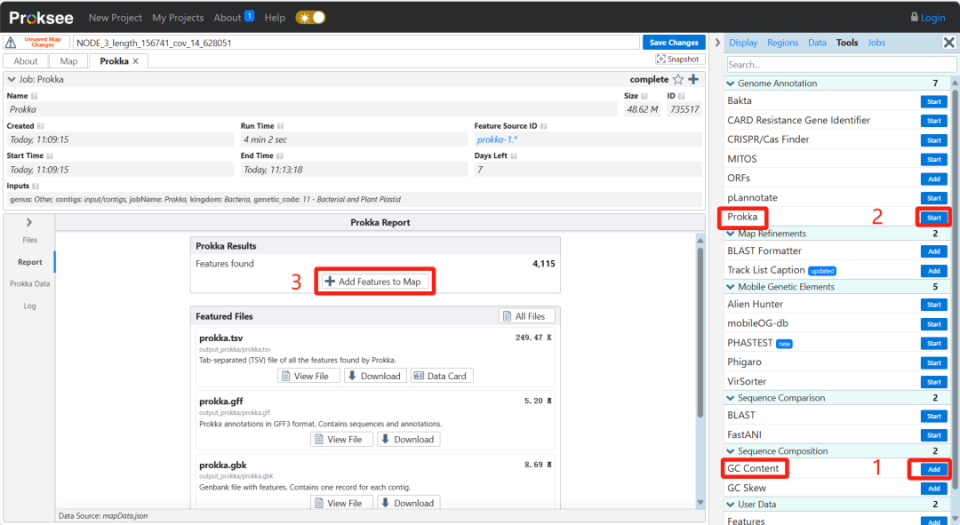Screen dimensions: 960x525
Task: Click the Proksee logo
Action: pos(41,18)
